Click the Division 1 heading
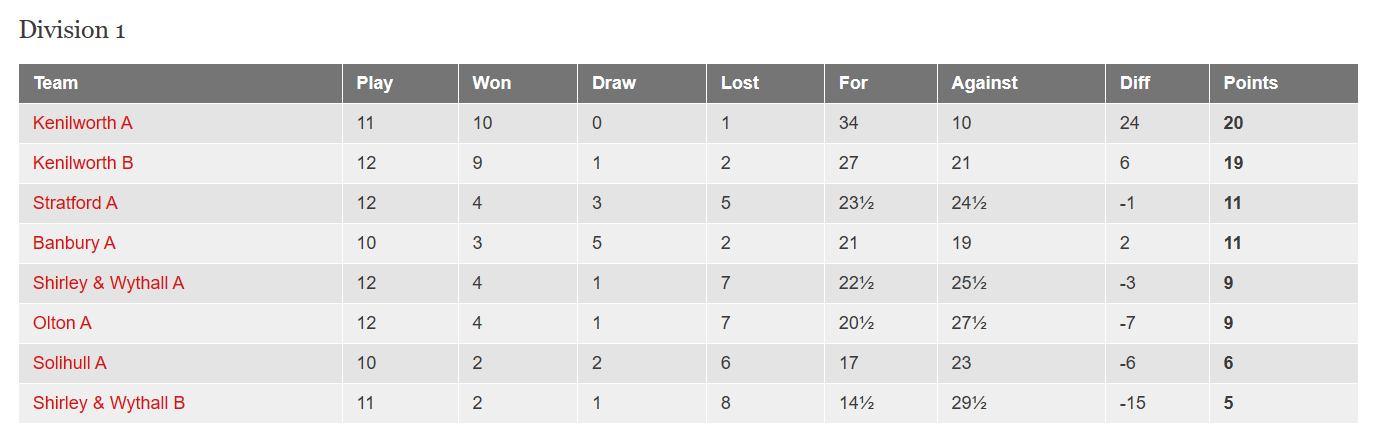The width and height of the screenshot is (1380, 442). tap(72, 30)
